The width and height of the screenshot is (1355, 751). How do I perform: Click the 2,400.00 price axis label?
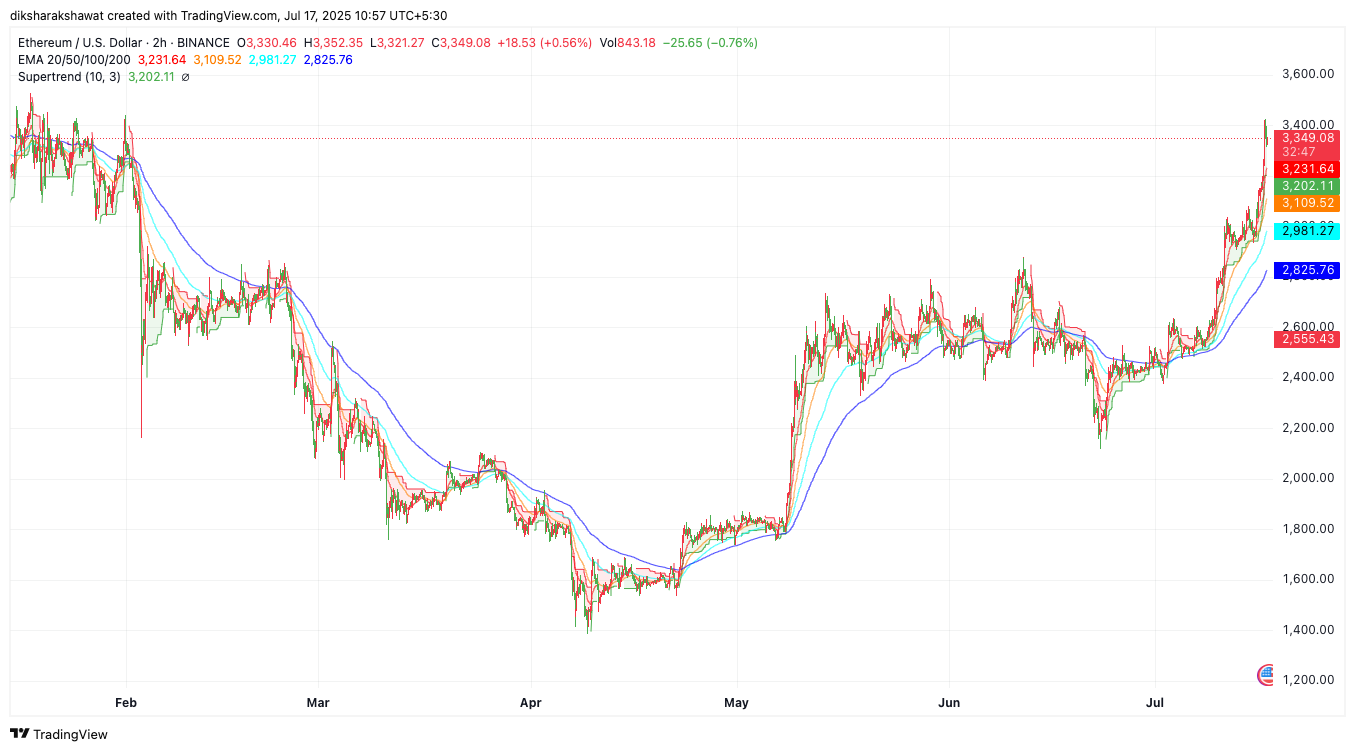coord(1308,377)
